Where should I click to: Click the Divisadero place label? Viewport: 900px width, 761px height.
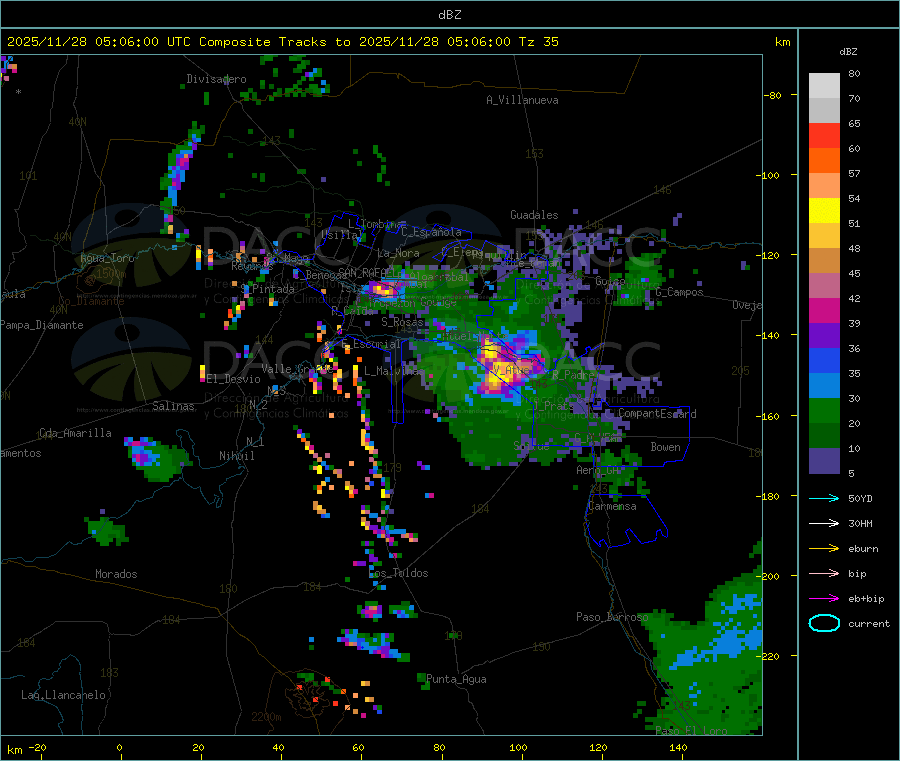pos(216,79)
